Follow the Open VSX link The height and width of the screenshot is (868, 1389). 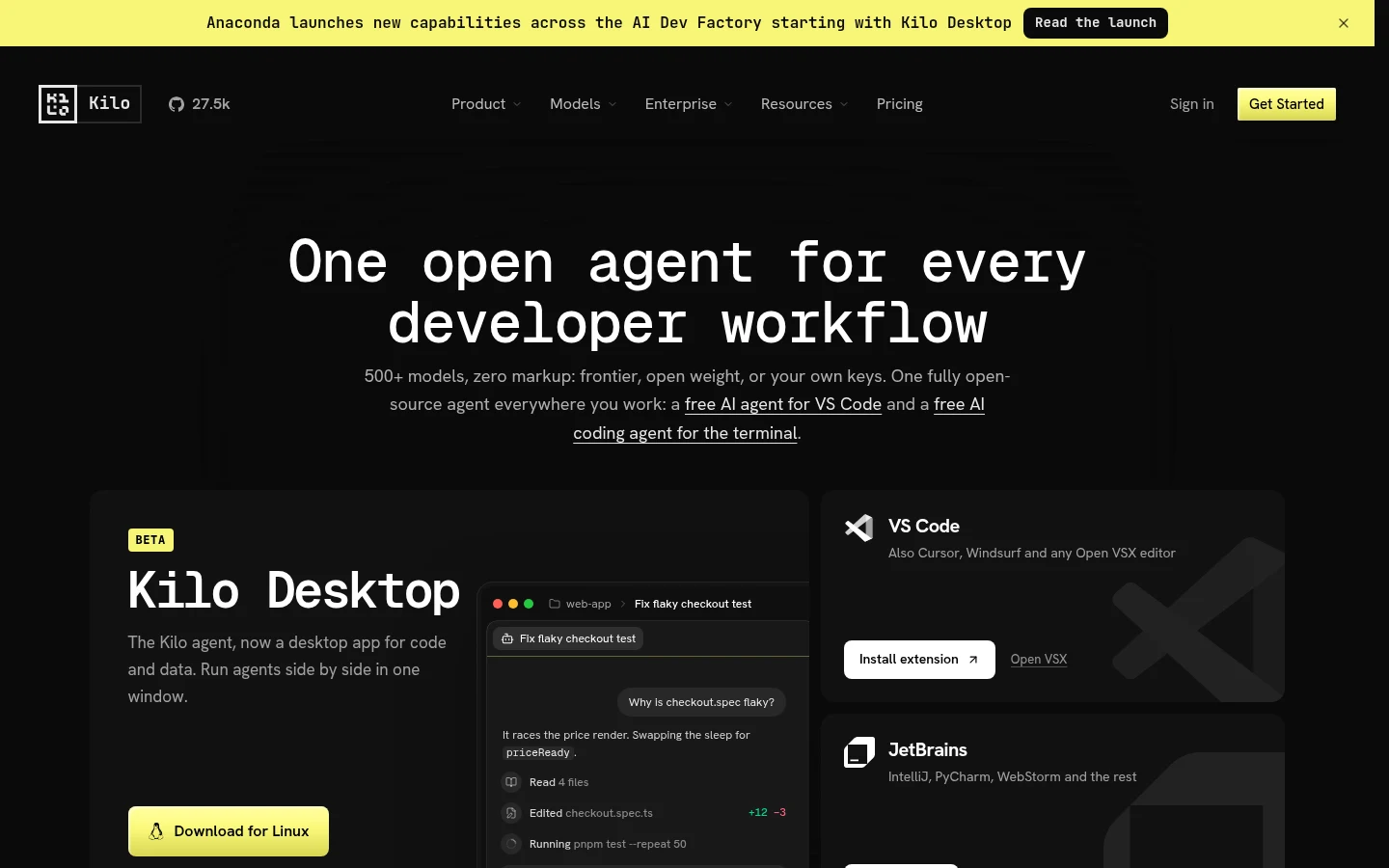pos(1039,660)
